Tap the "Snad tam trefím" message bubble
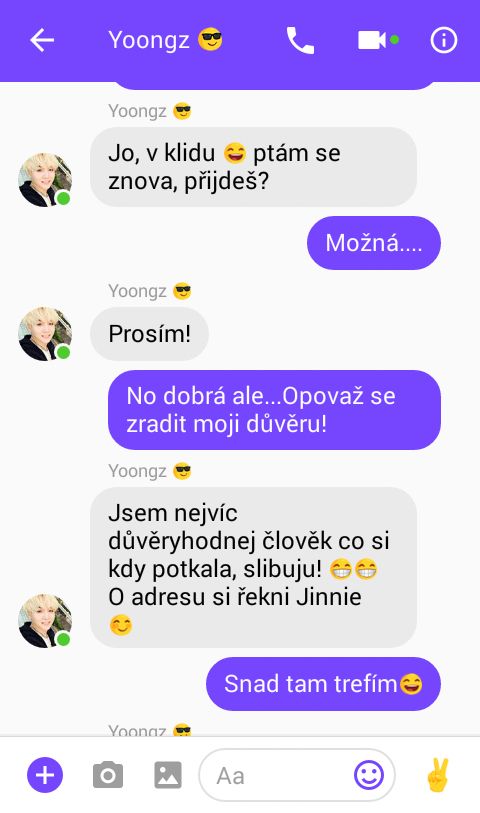 tap(323, 684)
